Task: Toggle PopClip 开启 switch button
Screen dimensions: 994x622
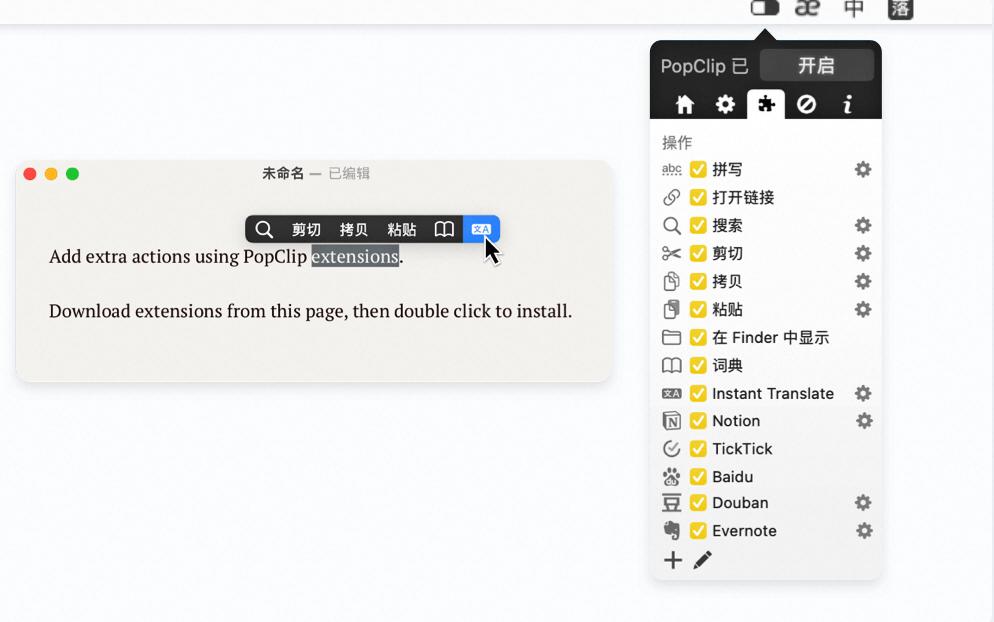Action: [816, 65]
